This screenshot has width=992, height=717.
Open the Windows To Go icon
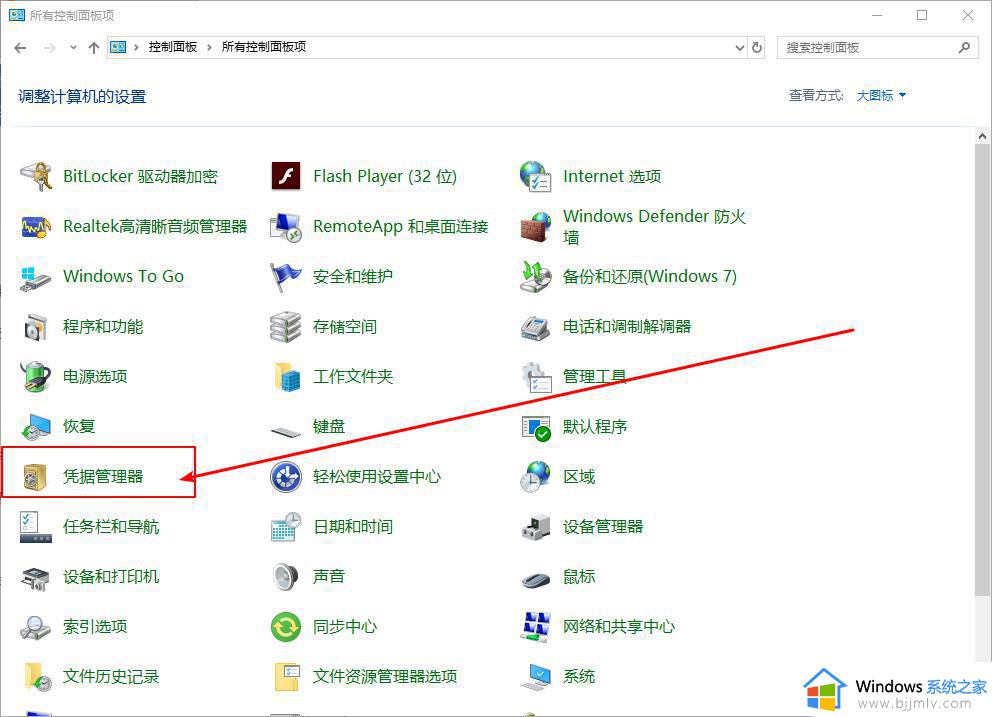point(35,277)
